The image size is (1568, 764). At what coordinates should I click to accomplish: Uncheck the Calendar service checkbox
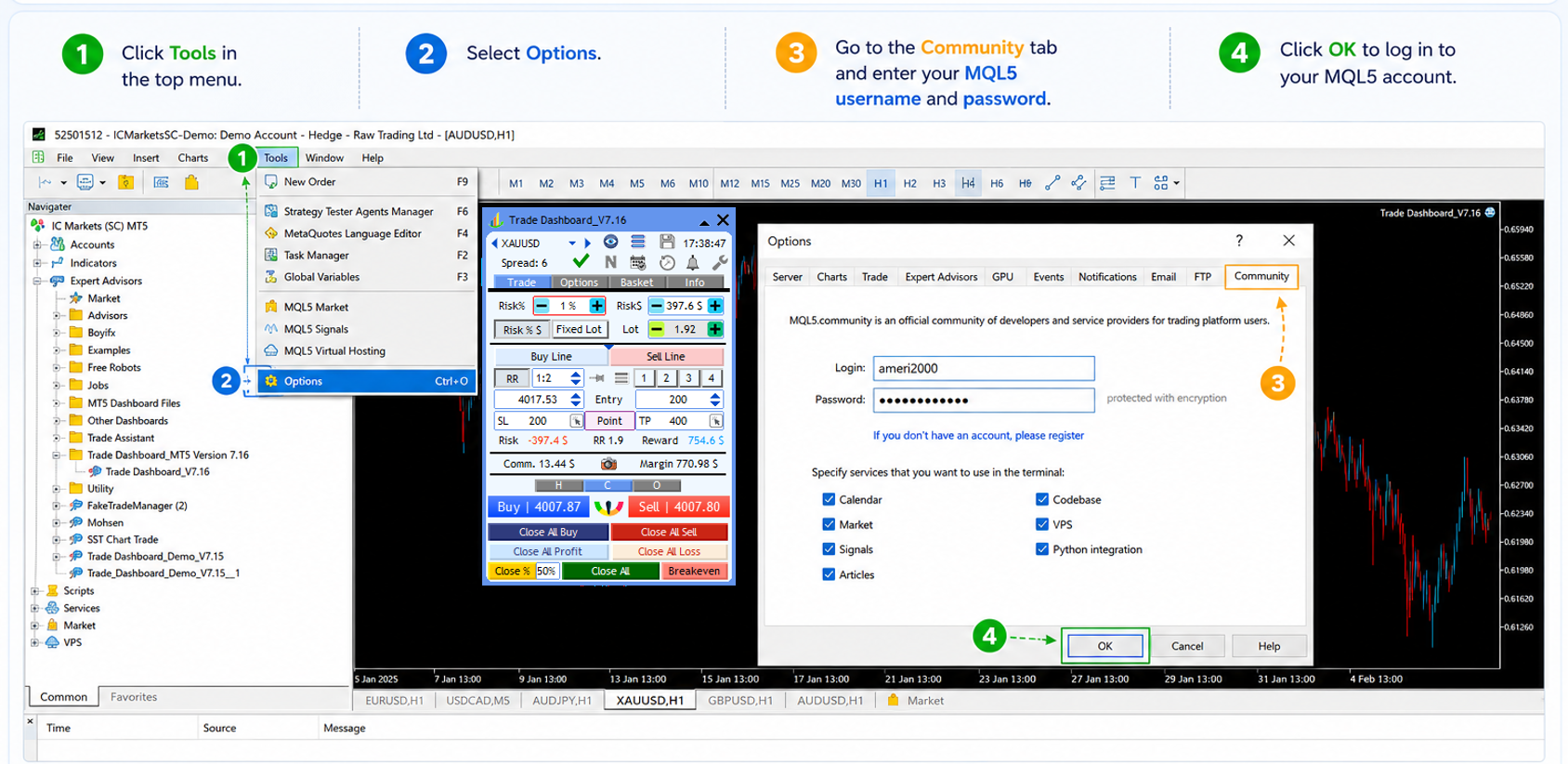tap(829, 499)
